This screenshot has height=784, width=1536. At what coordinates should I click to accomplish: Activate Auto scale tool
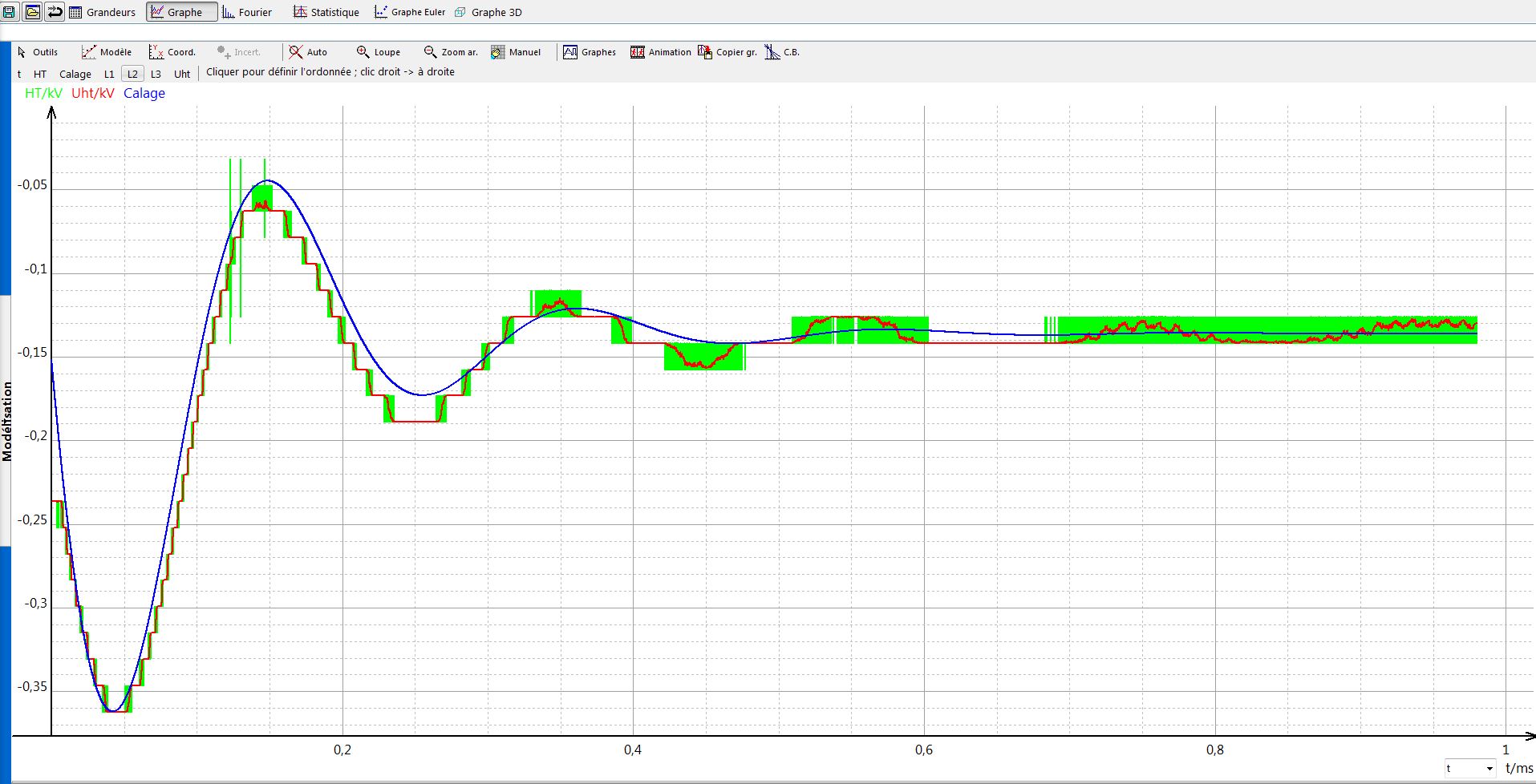pos(309,52)
